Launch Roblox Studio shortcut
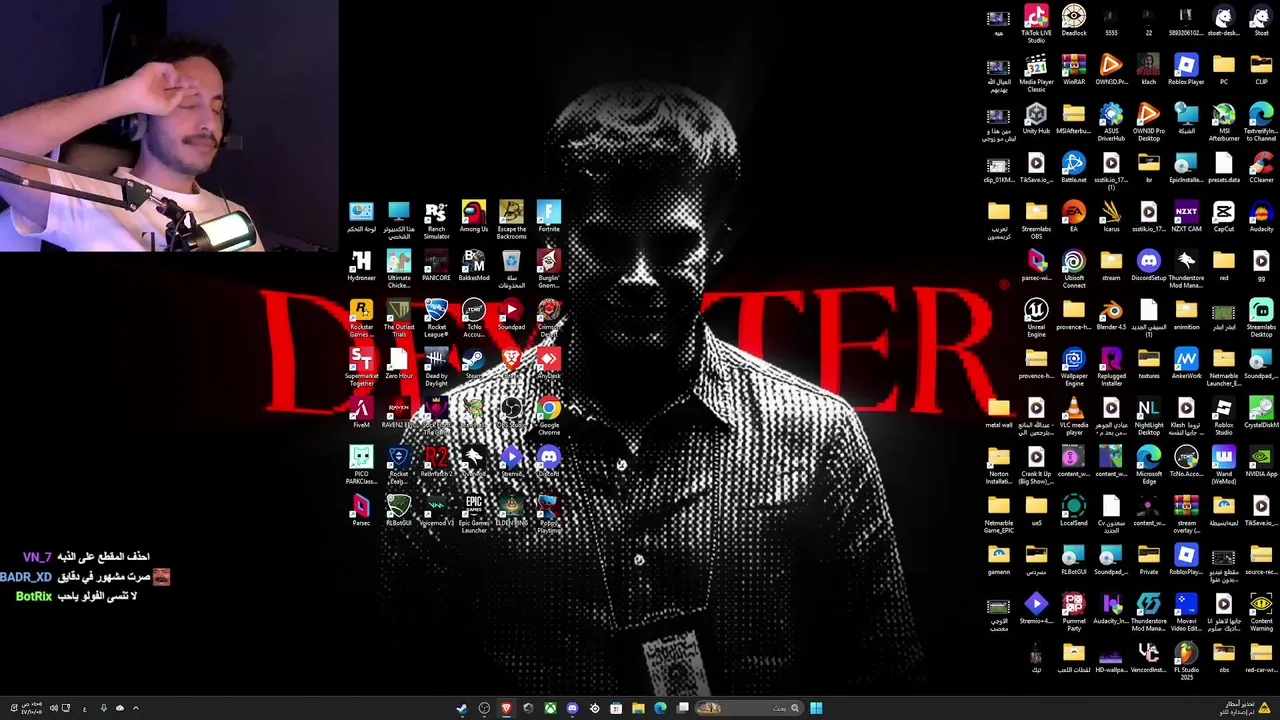1280x720 pixels. (1224, 416)
